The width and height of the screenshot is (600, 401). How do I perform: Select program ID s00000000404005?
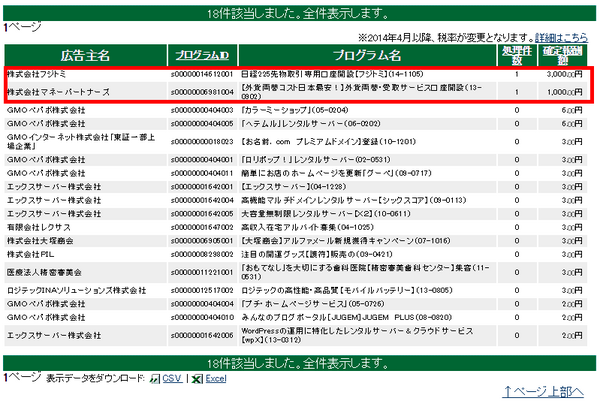pyautogui.click(x=202, y=124)
